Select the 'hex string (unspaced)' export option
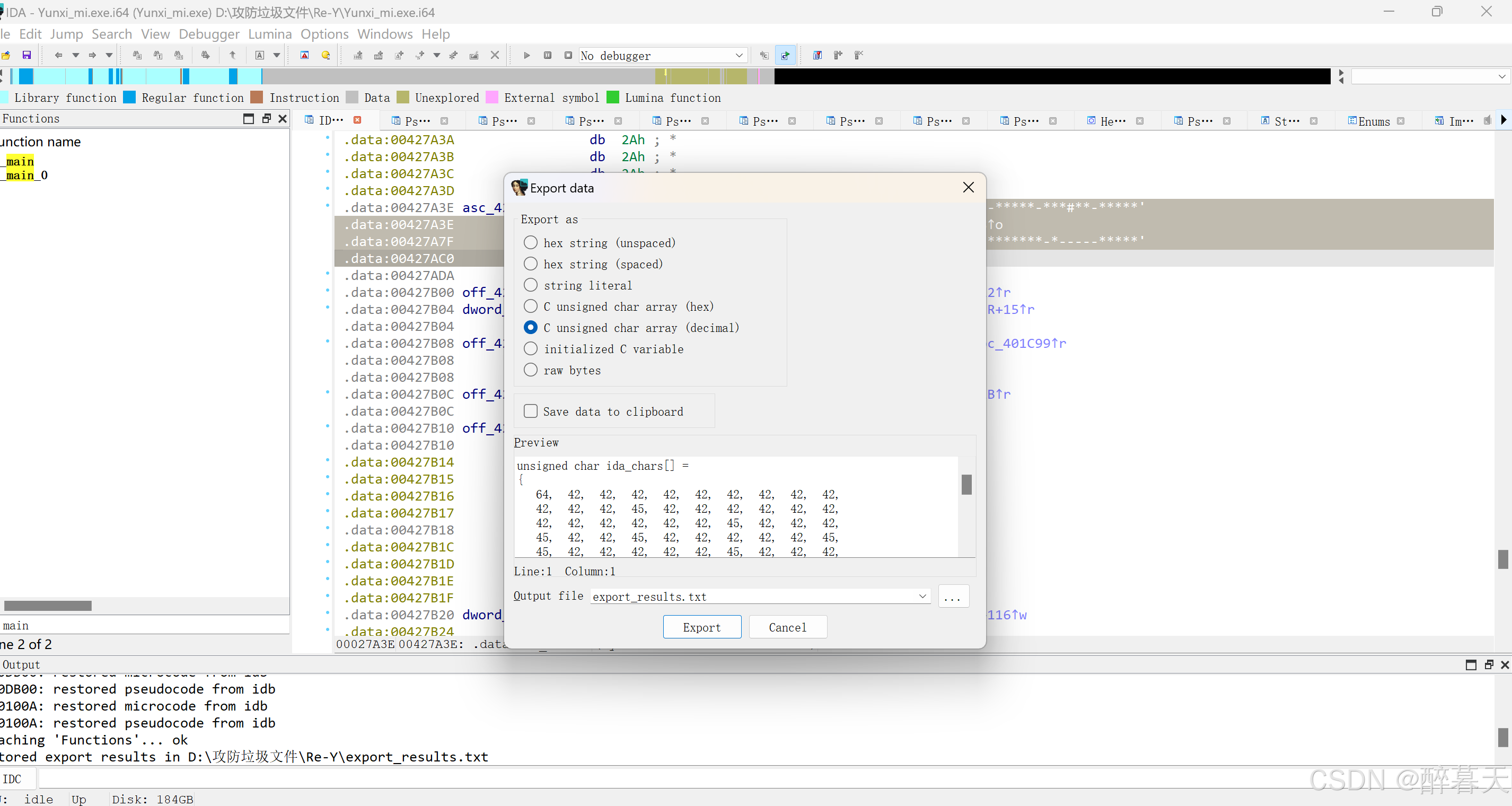 point(530,242)
